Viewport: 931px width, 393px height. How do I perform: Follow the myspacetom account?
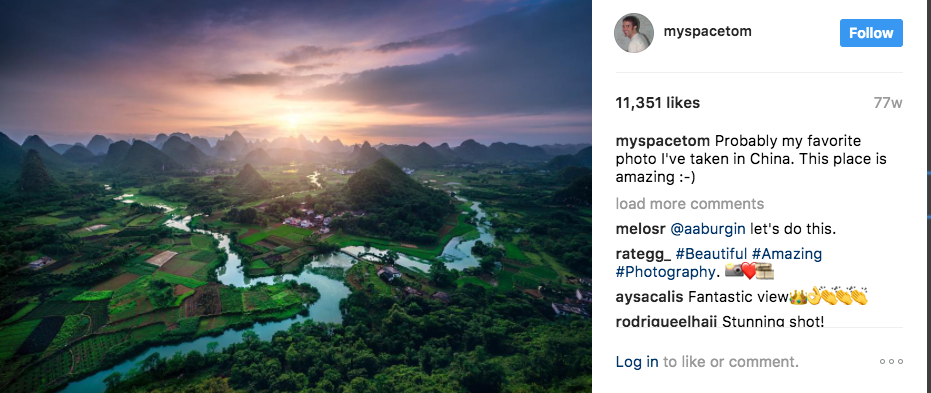(x=871, y=33)
